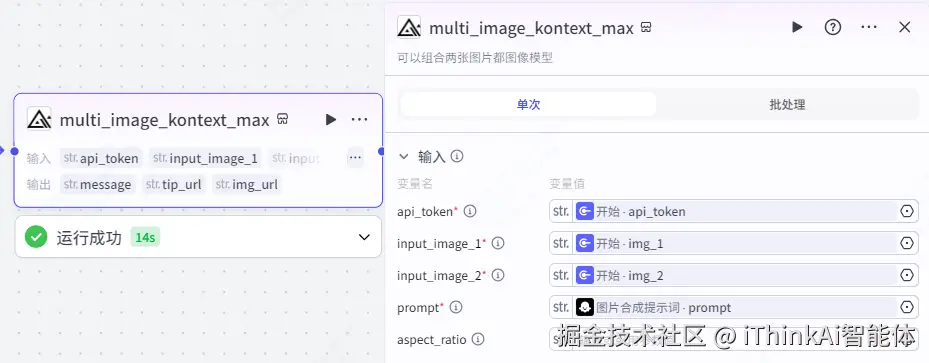Image resolution: width=929 pixels, height=363 pixels.
Task: Click the store badge icon in panel header
Action: 646,27
